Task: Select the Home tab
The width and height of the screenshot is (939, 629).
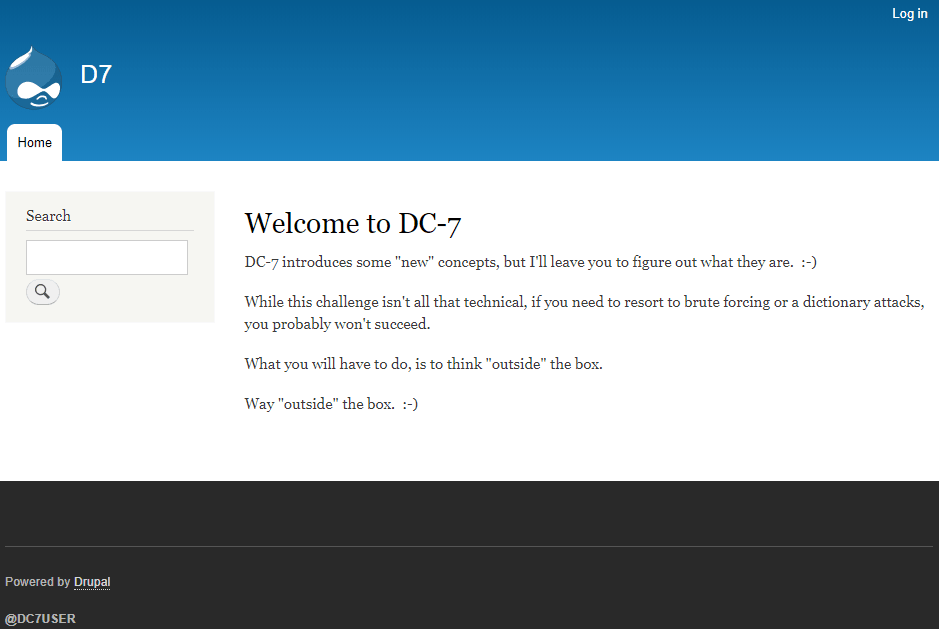Action: coord(34,143)
